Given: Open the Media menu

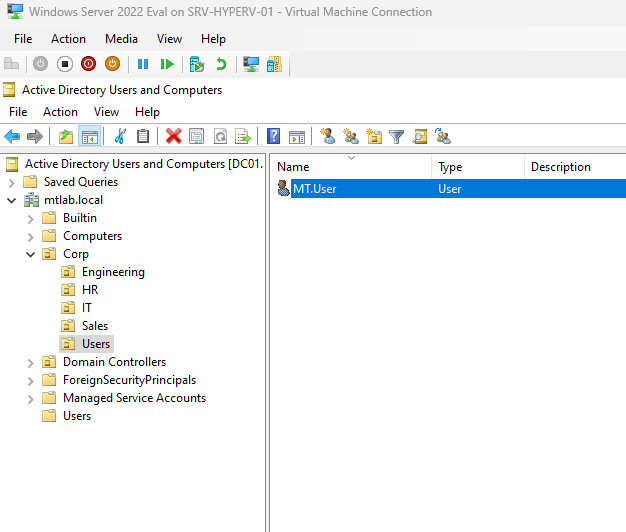Looking at the screenshot, I should [121, 39].
